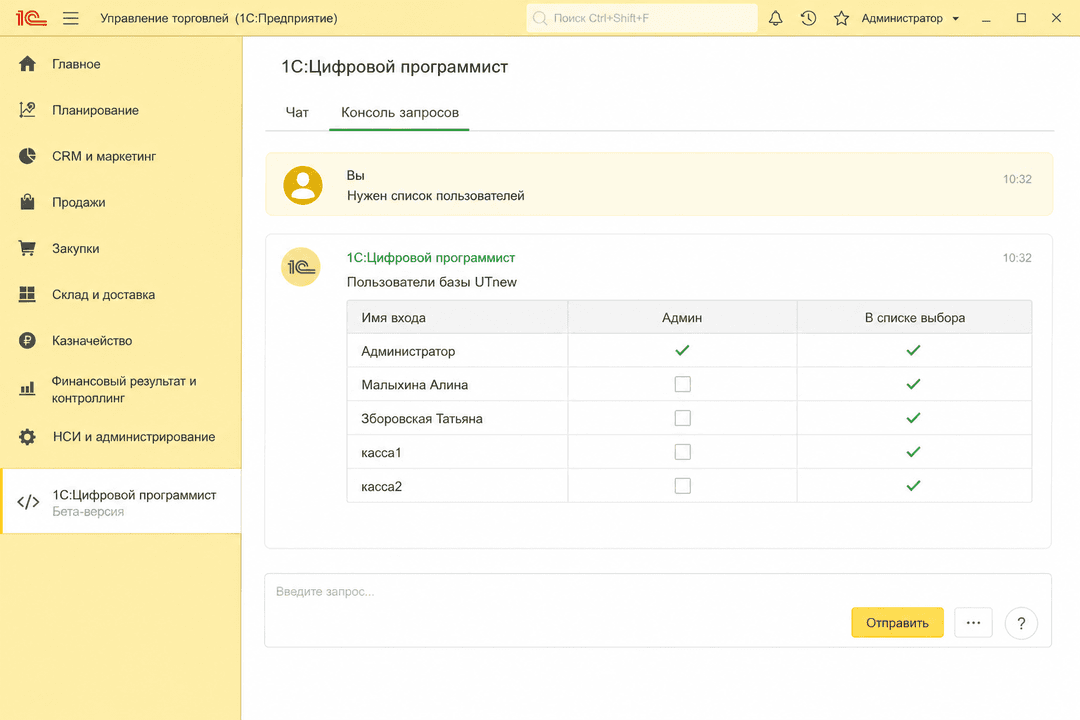This screenshot has height=720, width=1080.
Task: Open the Склад и доставка section
Action: click(103, 294)
